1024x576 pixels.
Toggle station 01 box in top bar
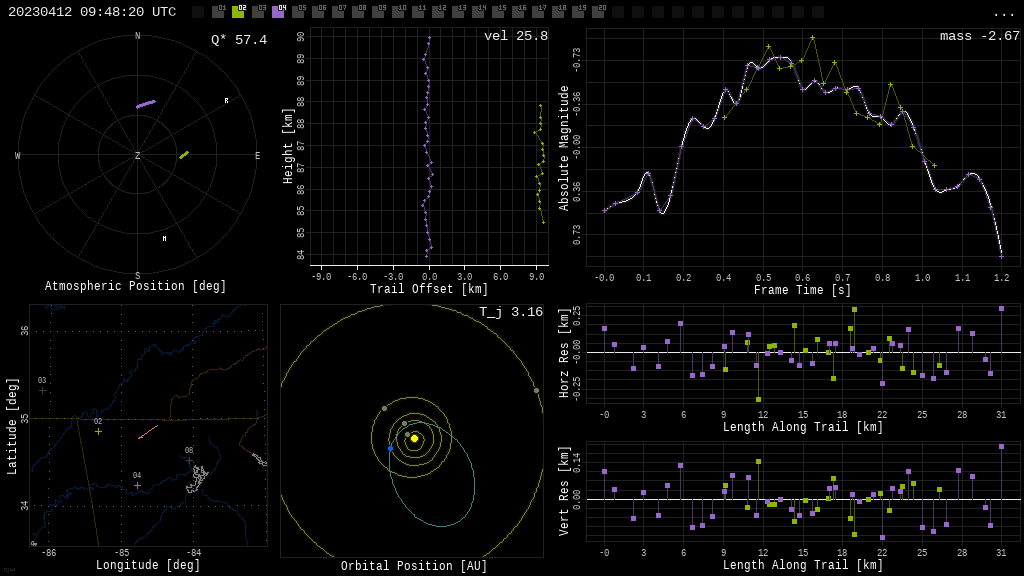click(x=218, y=12)
